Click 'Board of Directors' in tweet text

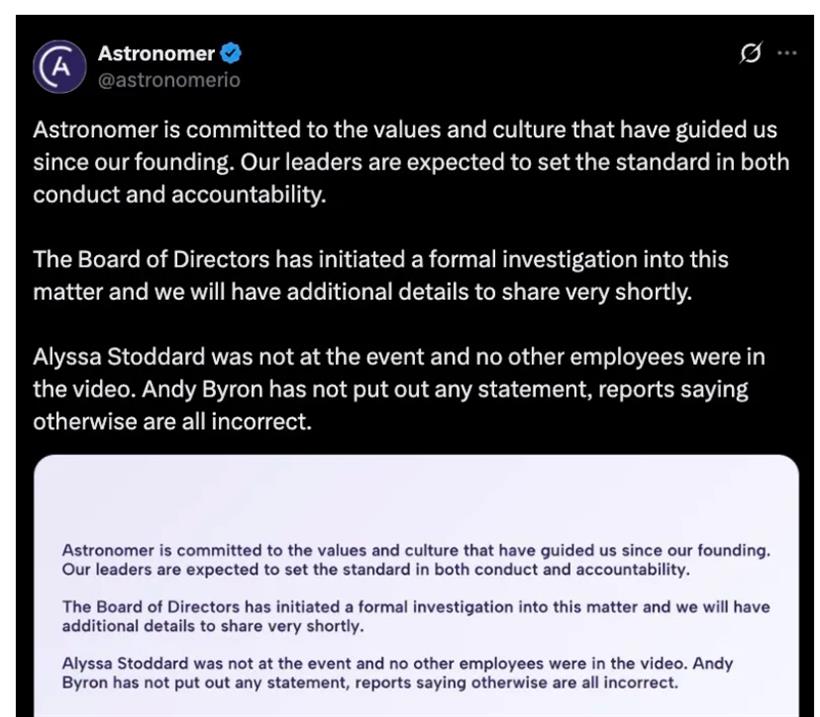(174, 259)
